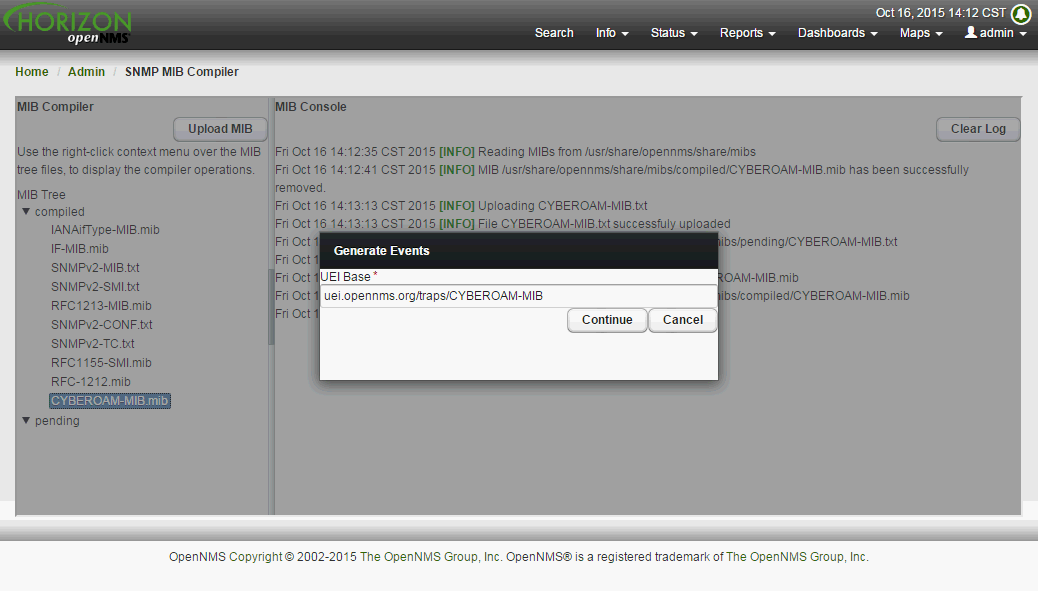1038x591 pixels.
Task: Click the MIB Compiler panel heading
Action: tap(55, 107)
